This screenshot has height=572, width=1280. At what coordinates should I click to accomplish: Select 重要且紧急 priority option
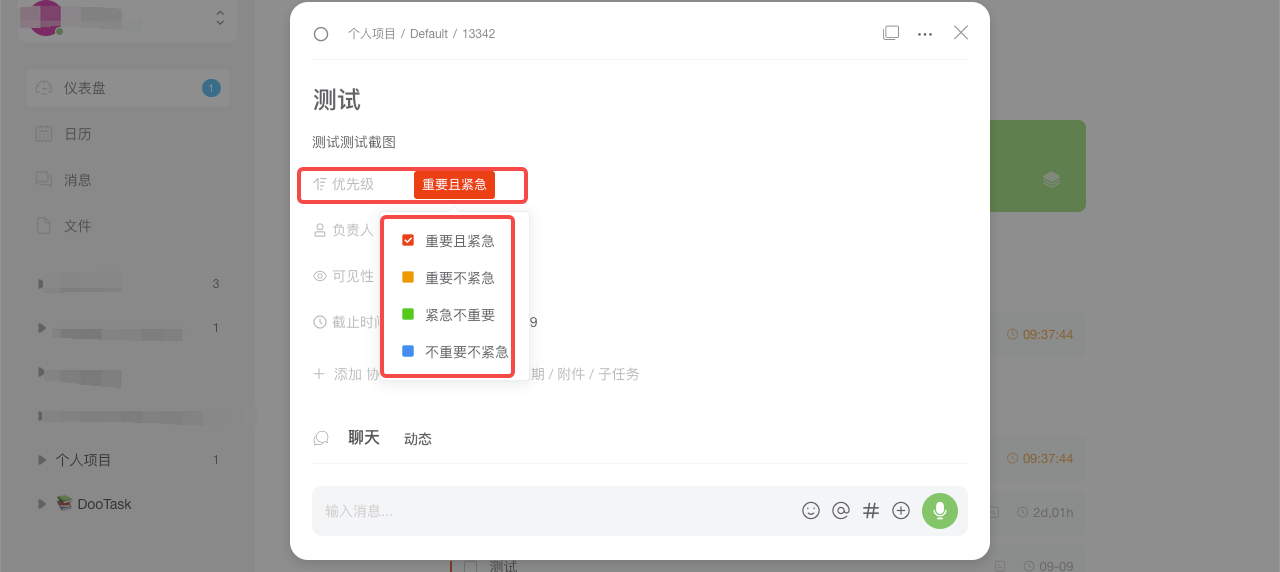point(459,241)
